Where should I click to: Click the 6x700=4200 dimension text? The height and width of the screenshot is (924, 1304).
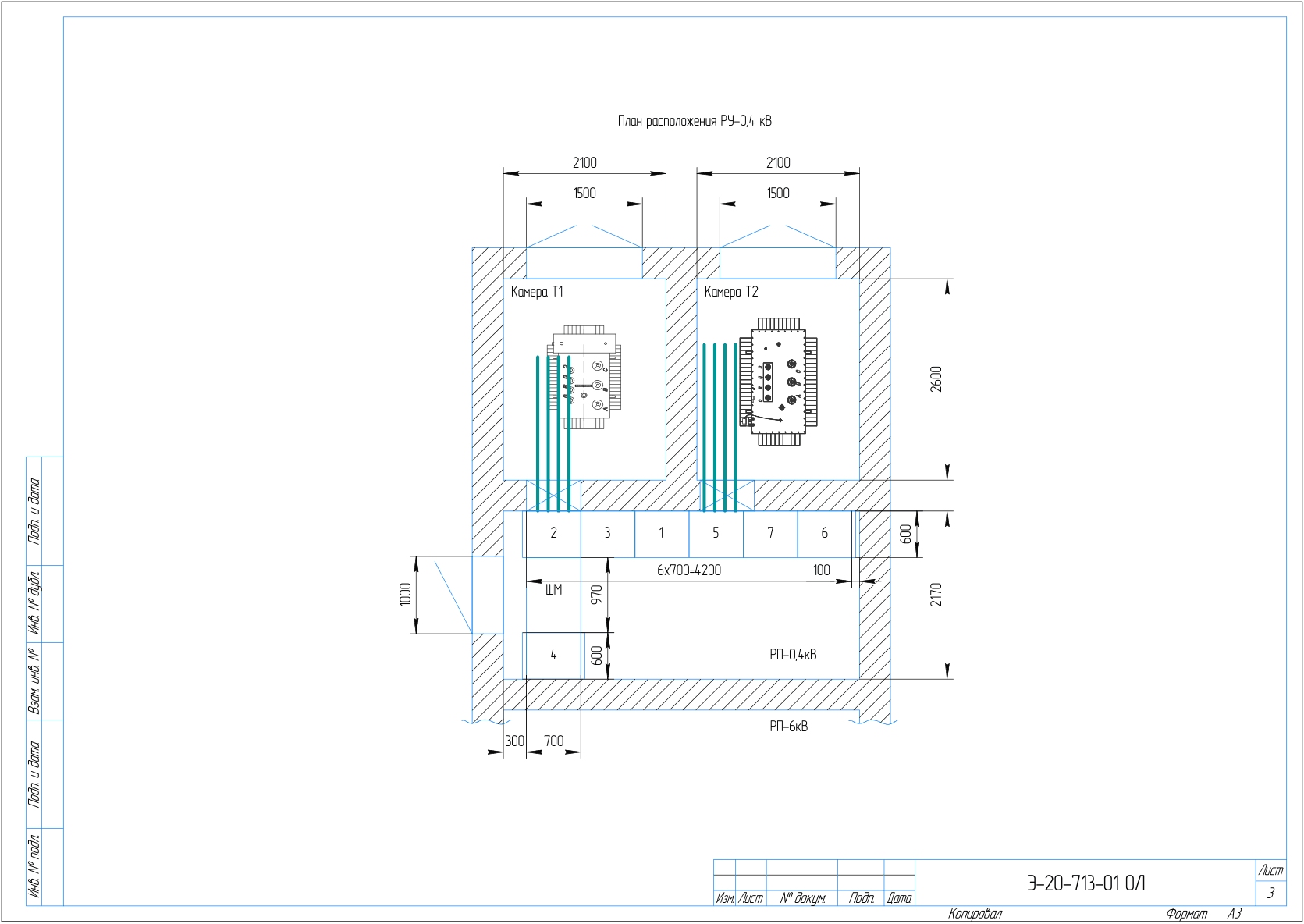689,570
